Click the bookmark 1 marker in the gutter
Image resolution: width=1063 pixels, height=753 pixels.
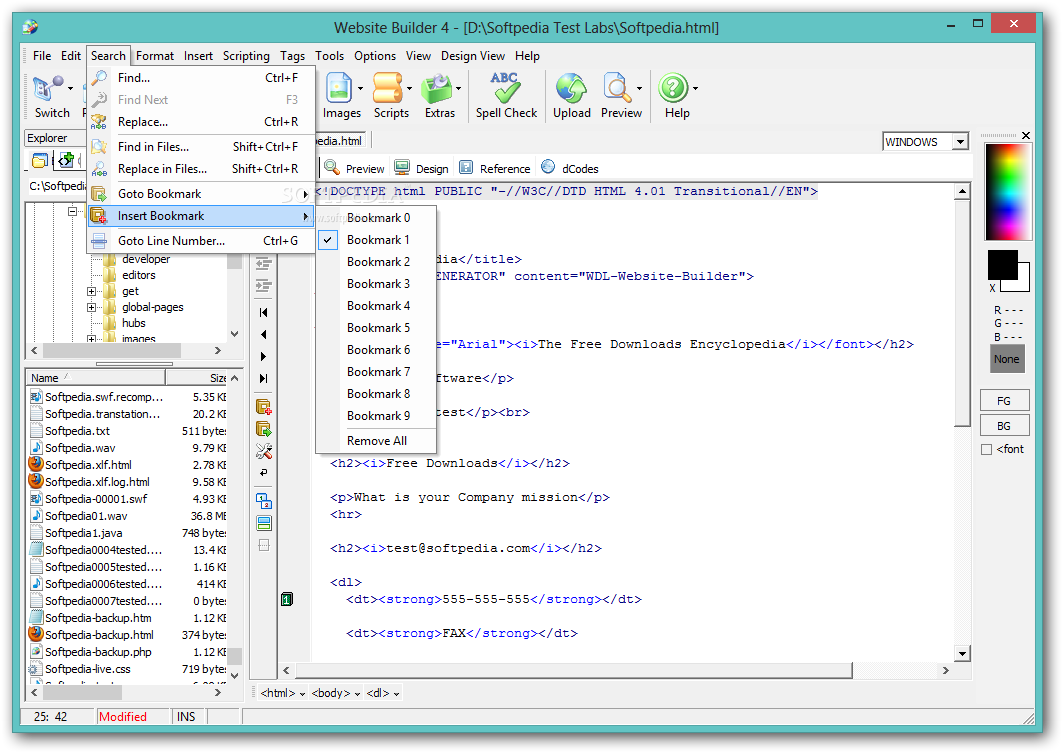tap(287, 599)
